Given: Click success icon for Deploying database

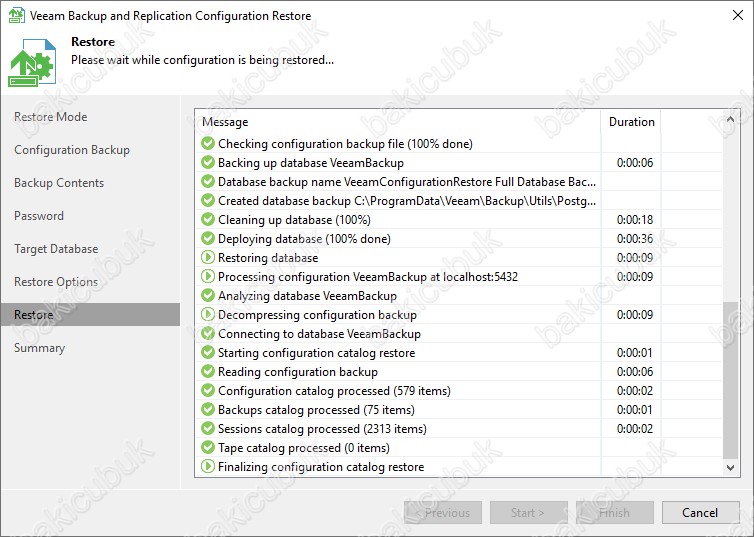Looking at the screenshot, I should (208, 238).
